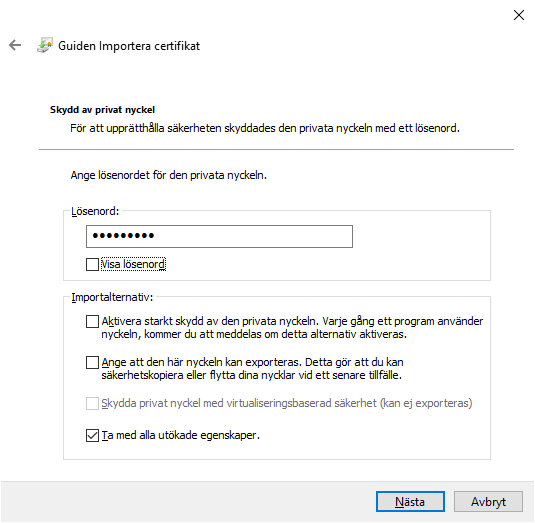Uncheck Ta med alla utökade egenskaper
The height and width of the screenshot is (523, 535).
(92, 436)
